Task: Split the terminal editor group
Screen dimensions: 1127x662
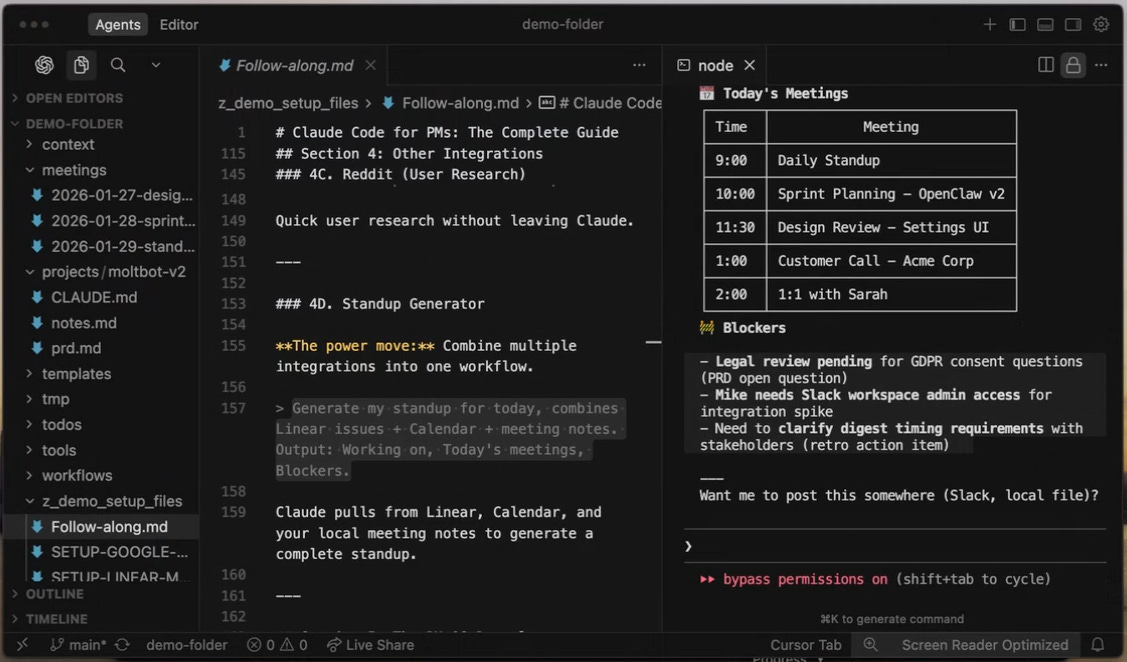Action: pyautogui.click(x=1046, y=65)
